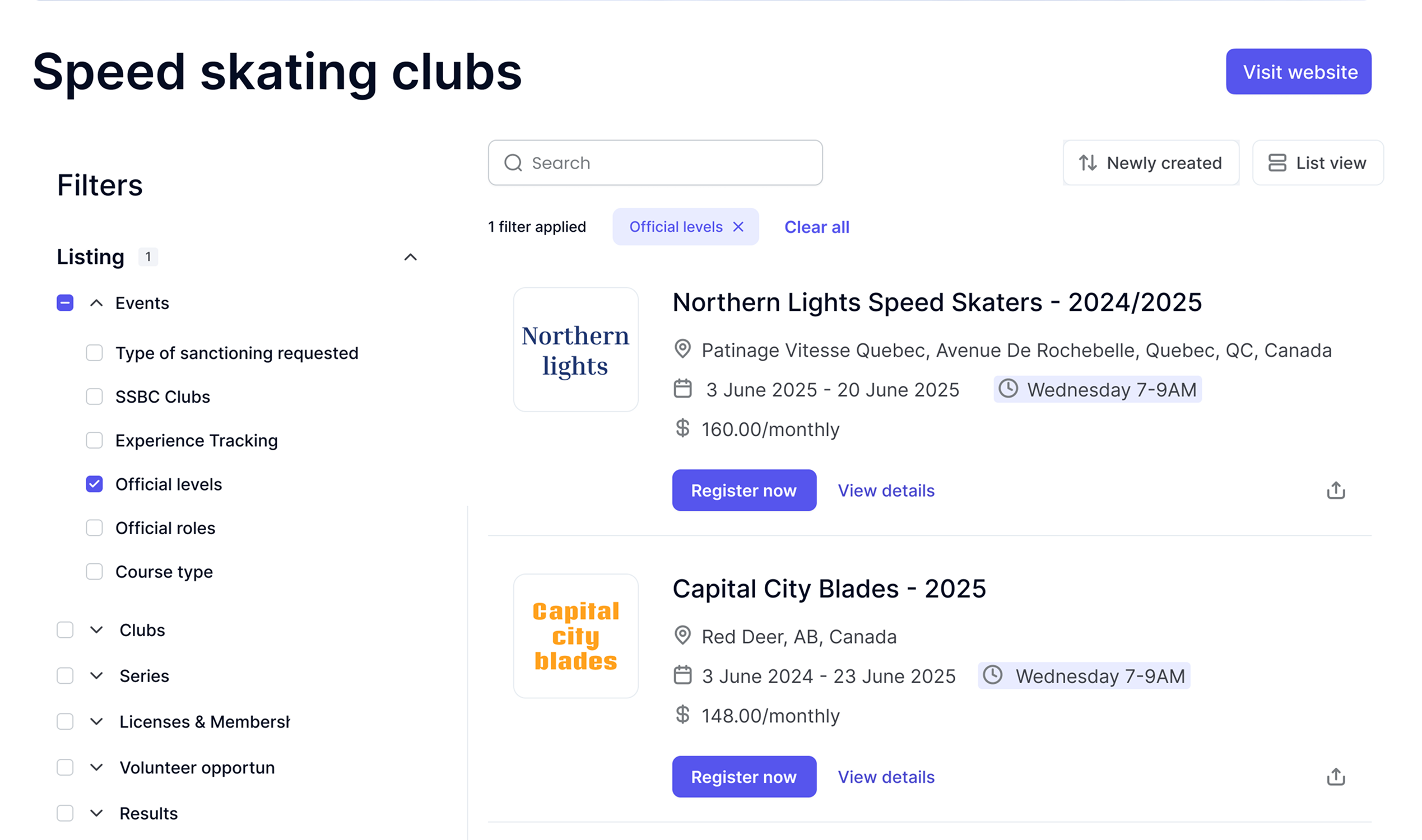Screen dimensions: 1422x840
Task: Click the List view layout icon
Action: pos(1277,163)
